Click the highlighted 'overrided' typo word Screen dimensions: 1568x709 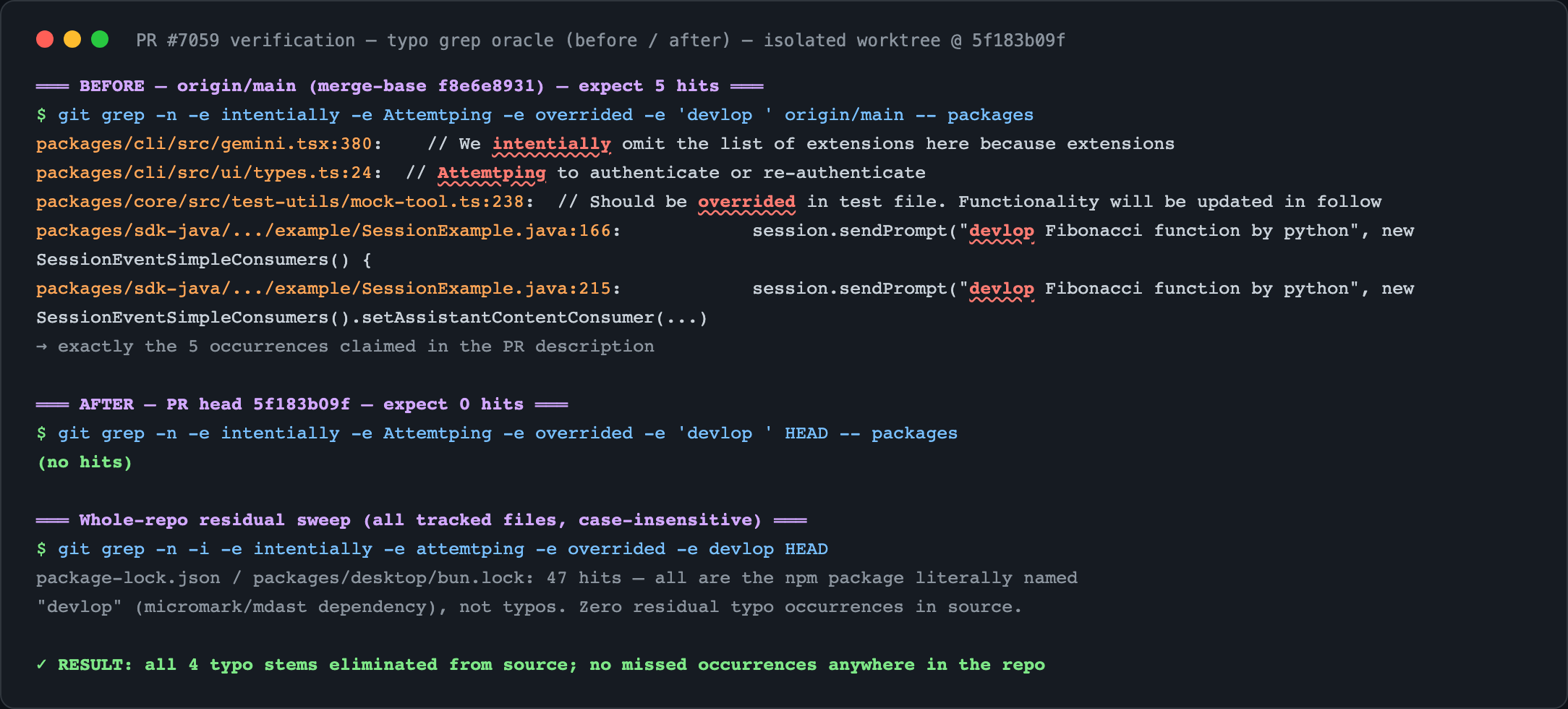(x=746, y=202)
